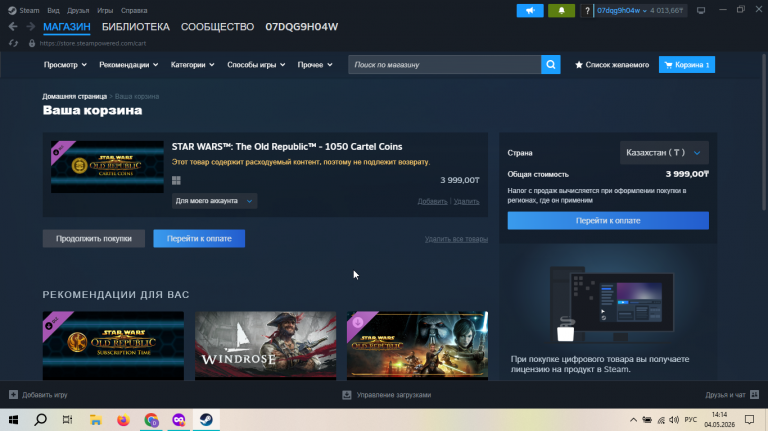Click the padlock icon beside the URL

(32, 43)
